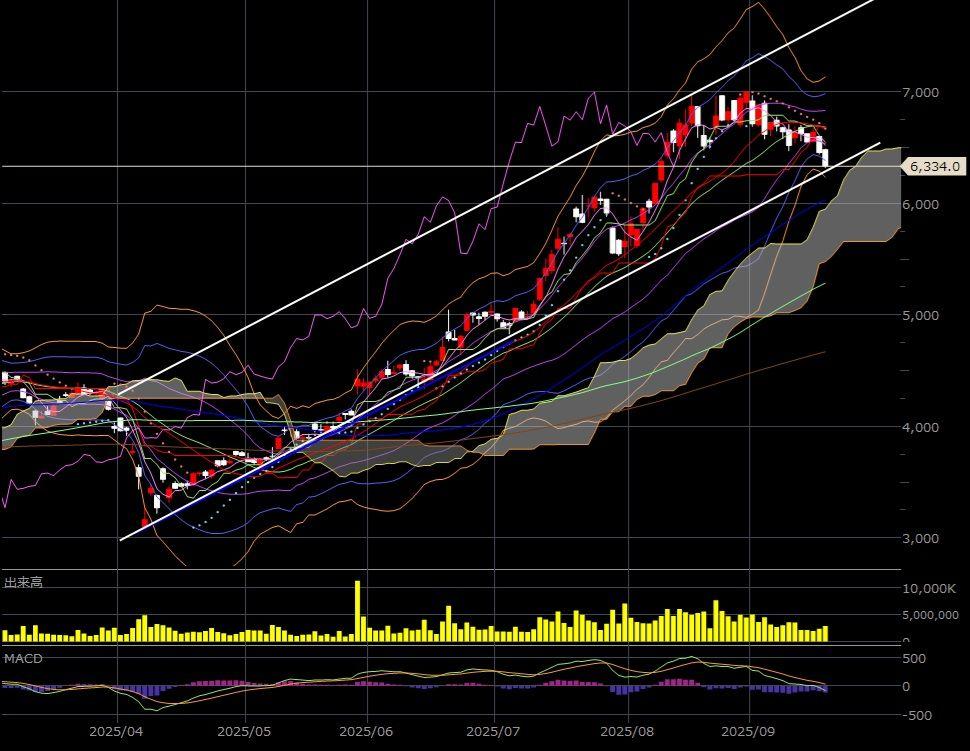Screen dimensions: 970x751
Task: Click the MACD -500 axis label
Action: (x=919, y=715)
